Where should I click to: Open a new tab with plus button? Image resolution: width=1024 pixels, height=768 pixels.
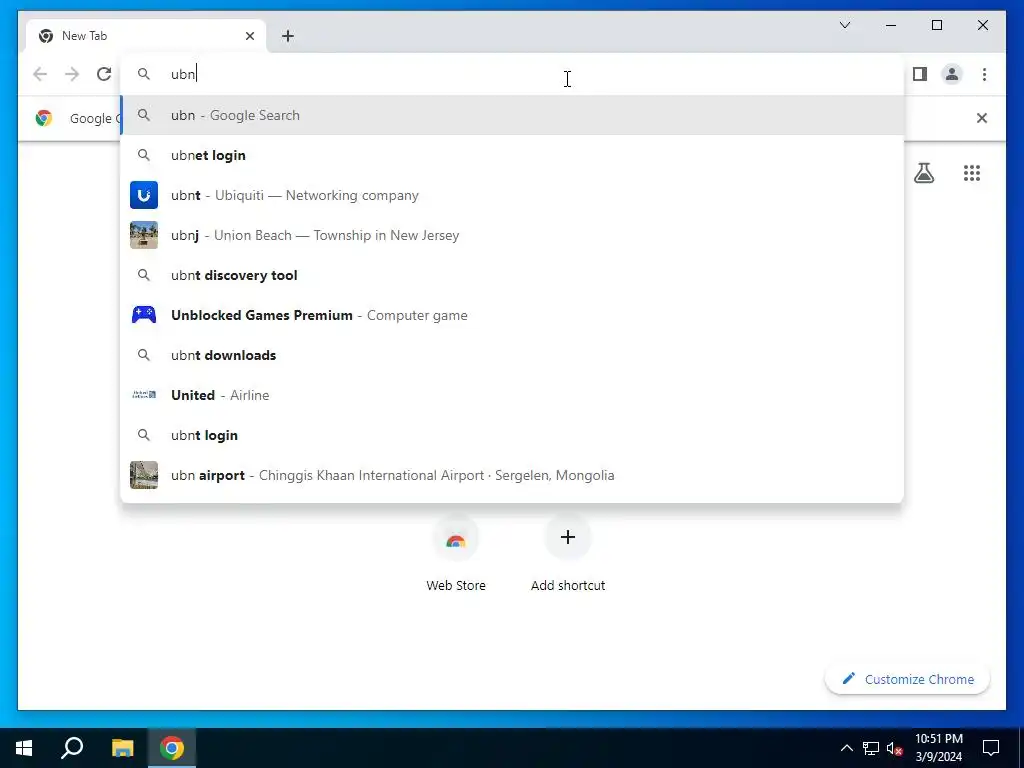point(287,36)
